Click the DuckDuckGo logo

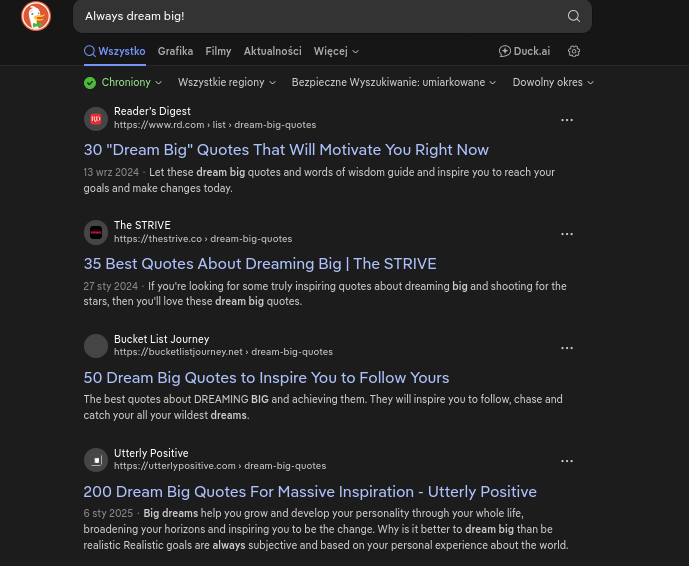(36, 16)
